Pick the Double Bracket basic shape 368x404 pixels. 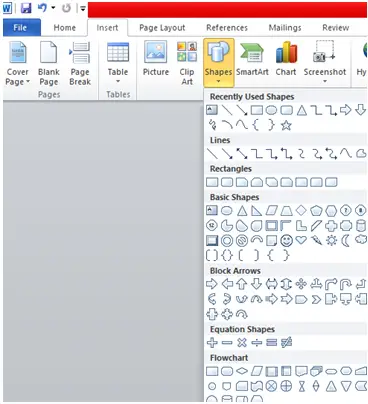212,255
